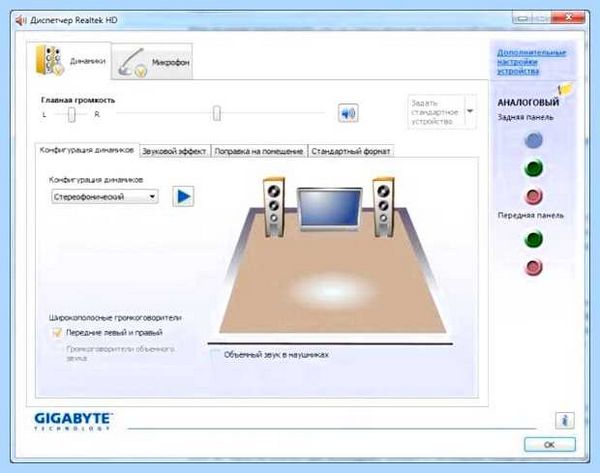Select the Конфигурация динамиков tab

click(x=87, y=150)
